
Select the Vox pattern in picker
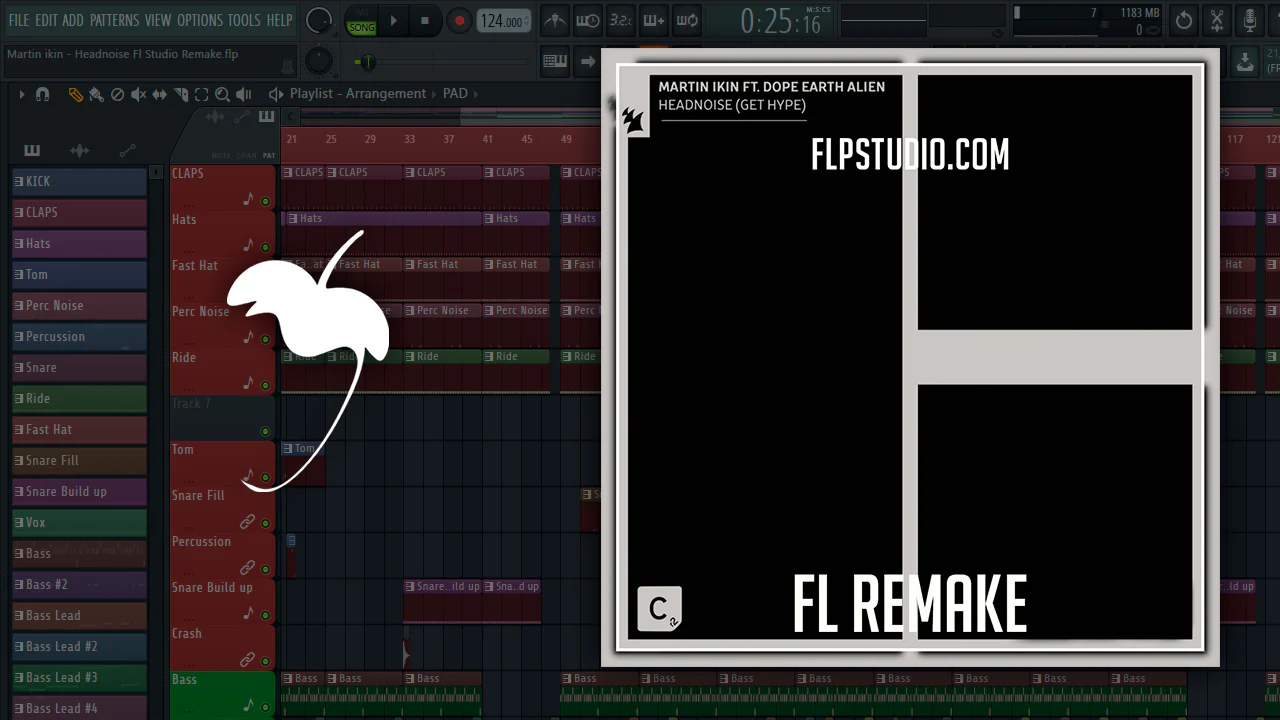80,522
